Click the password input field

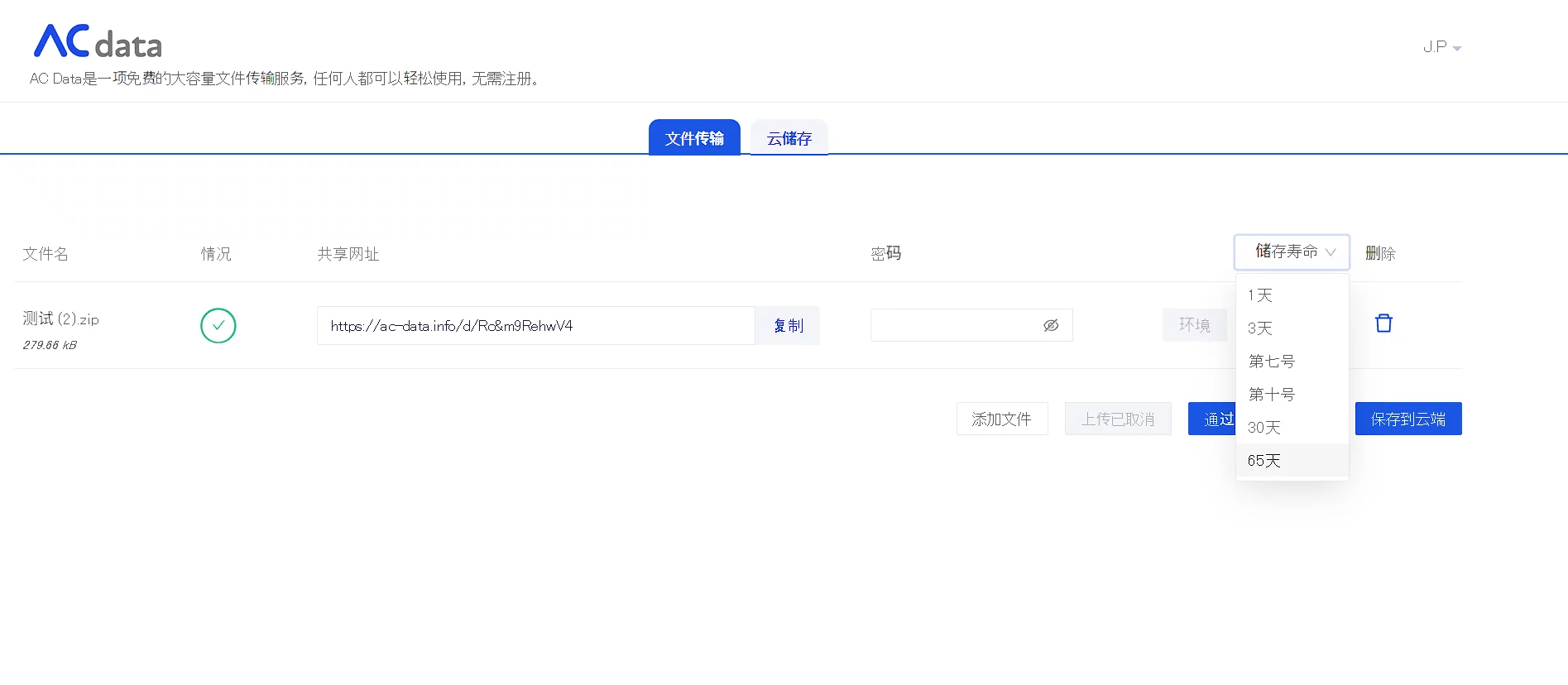tap(952, 325)
